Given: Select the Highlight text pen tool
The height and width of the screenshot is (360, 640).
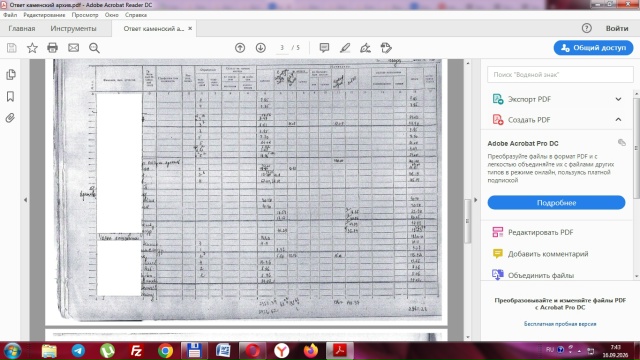Looking at the screenshot, I should (x=345, y=48).
